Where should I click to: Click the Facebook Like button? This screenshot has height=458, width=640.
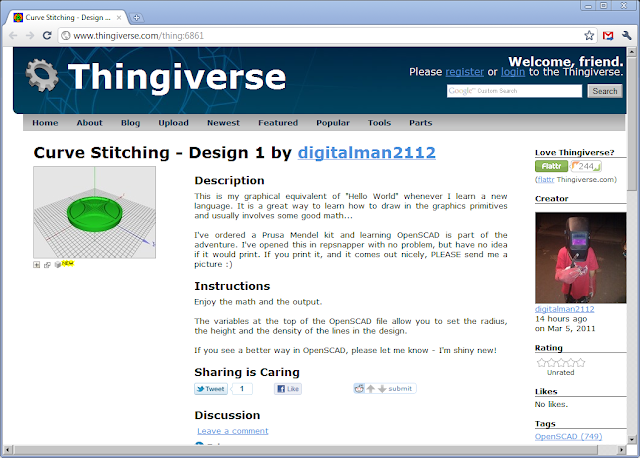coord(288,389)
